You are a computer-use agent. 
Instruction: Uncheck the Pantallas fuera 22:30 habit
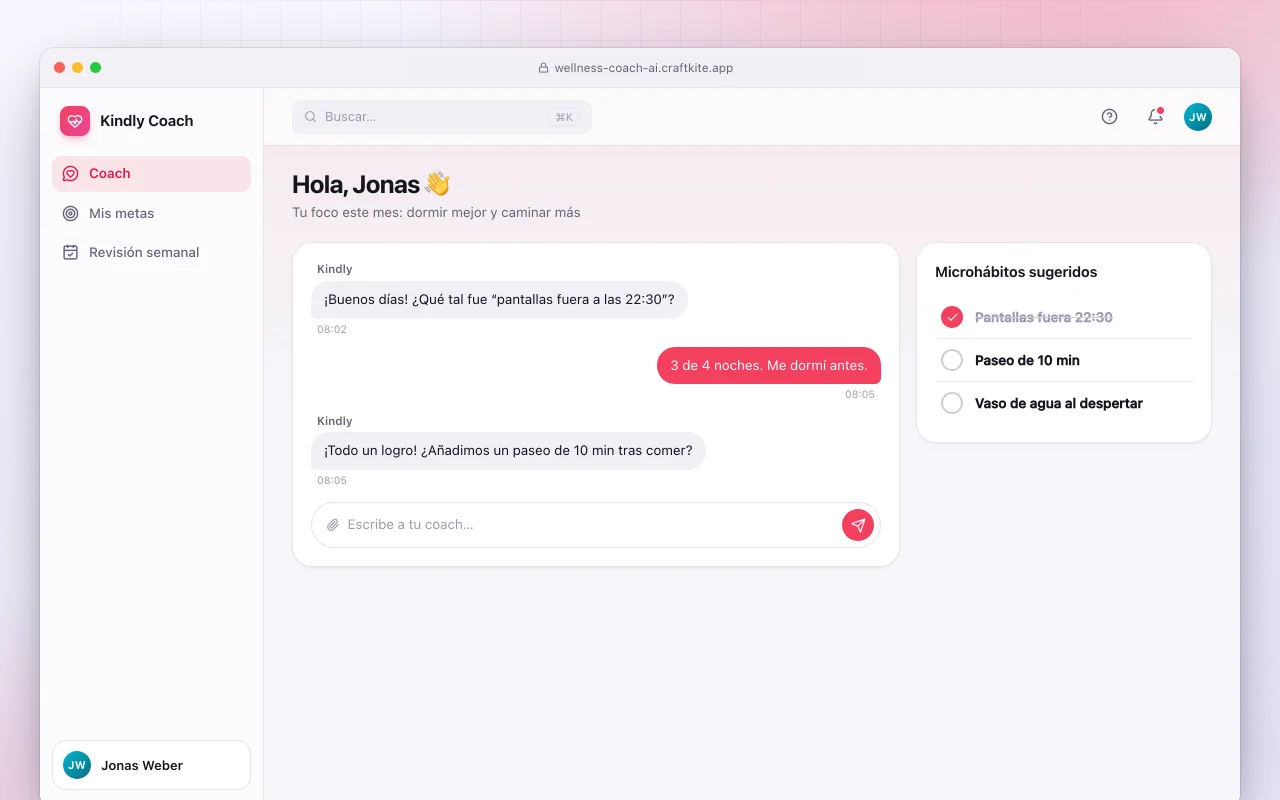(952, 317)
